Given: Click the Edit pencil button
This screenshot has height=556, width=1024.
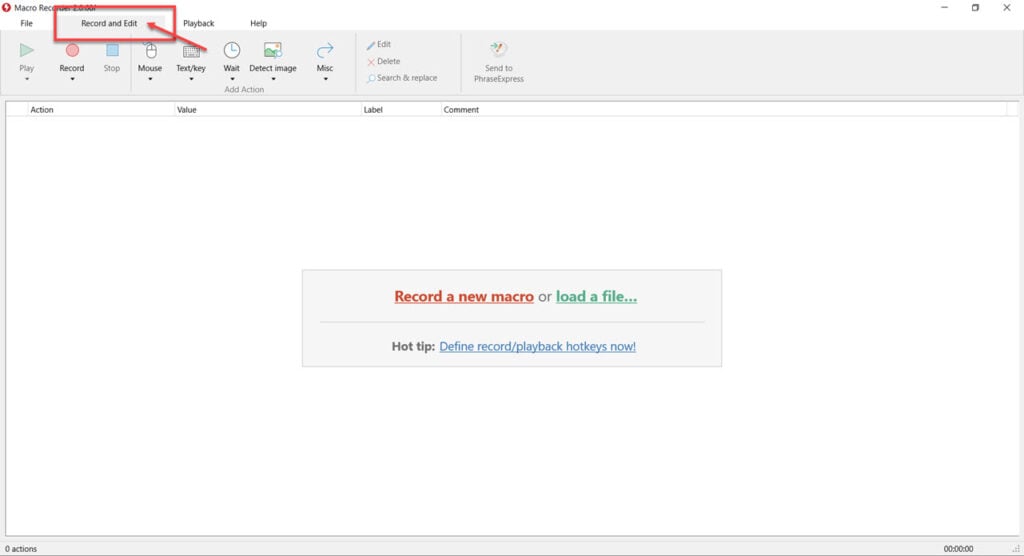Looking at the screenshot, I should coord(379,44).
